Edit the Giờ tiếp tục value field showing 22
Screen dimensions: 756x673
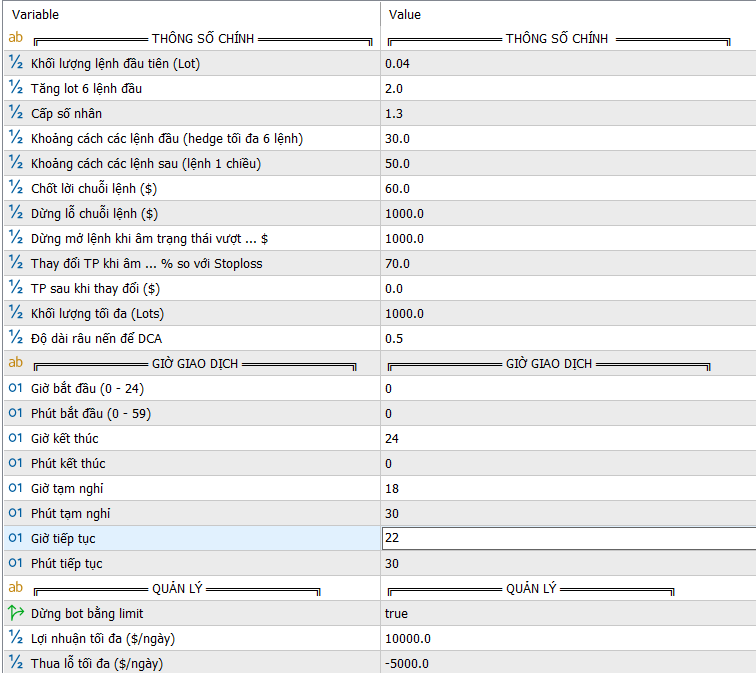569,538
